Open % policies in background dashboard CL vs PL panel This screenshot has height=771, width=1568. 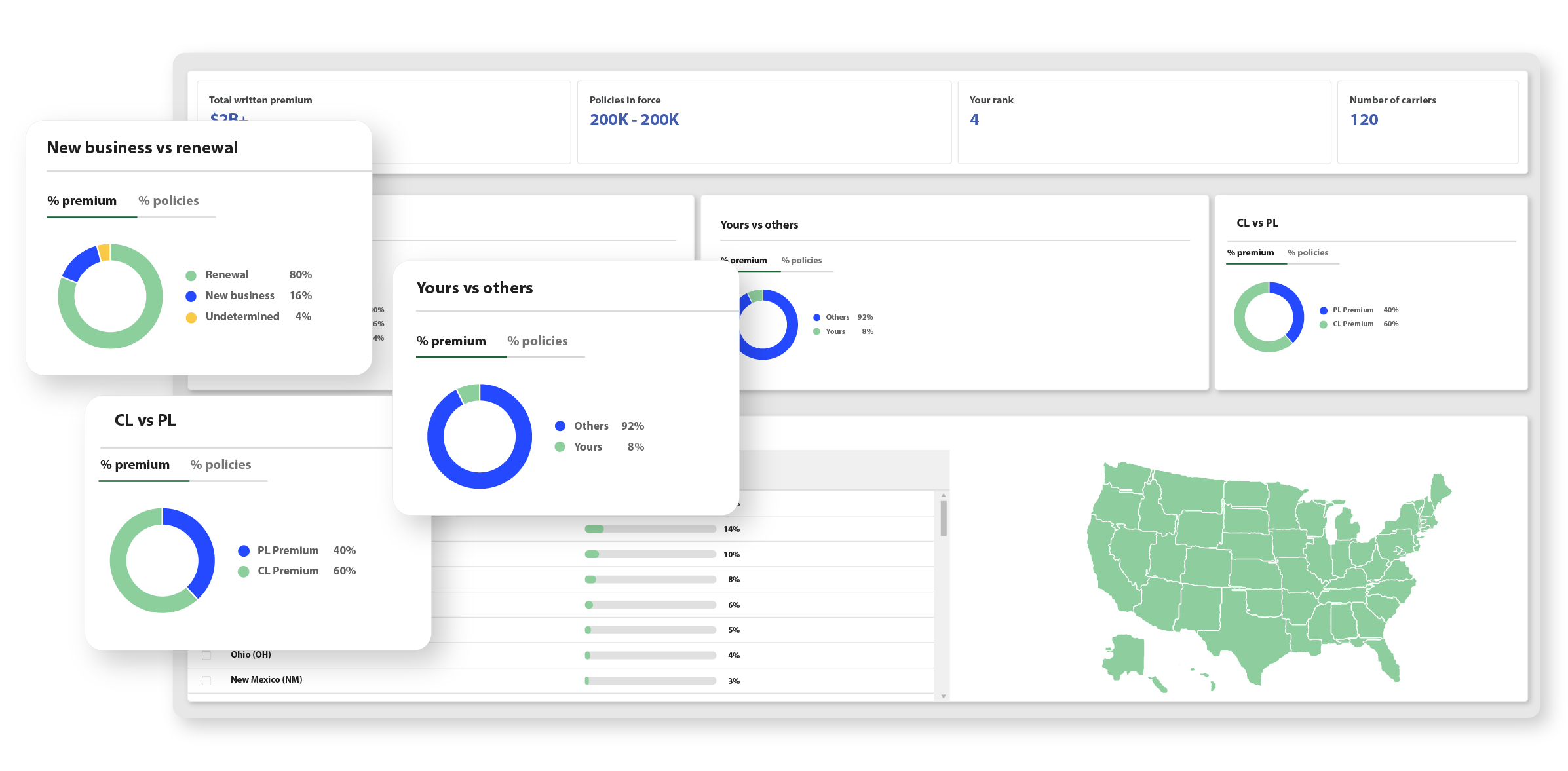tap(1308, 252)
